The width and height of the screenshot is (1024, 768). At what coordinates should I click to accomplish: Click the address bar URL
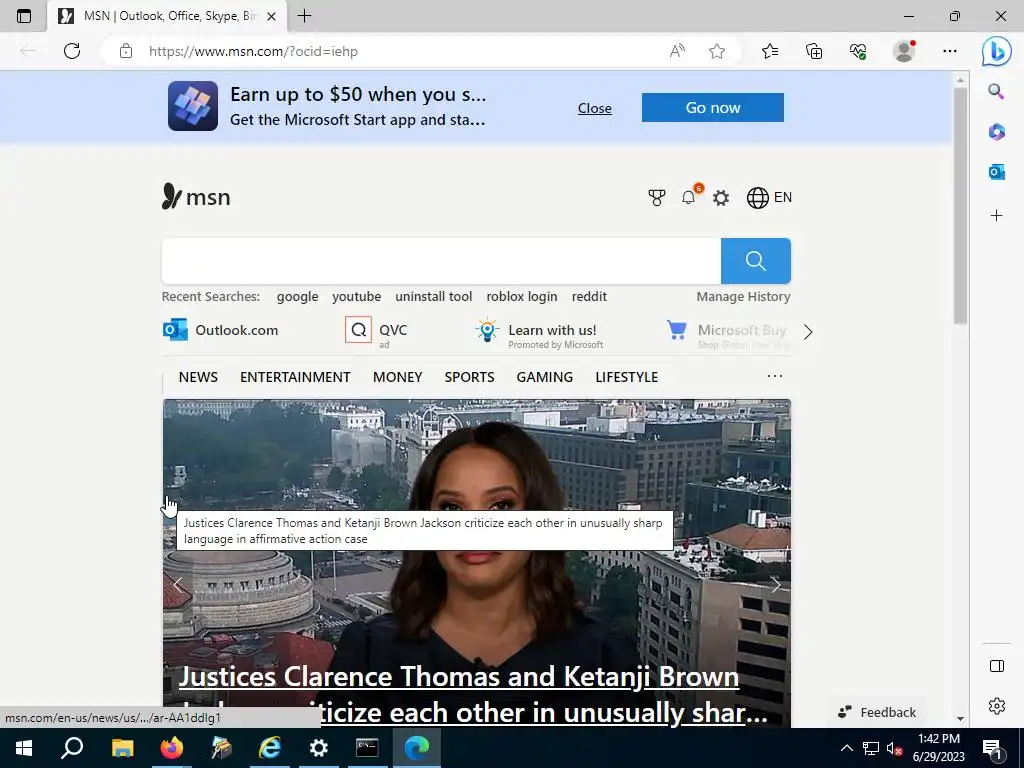click(253, 51)
